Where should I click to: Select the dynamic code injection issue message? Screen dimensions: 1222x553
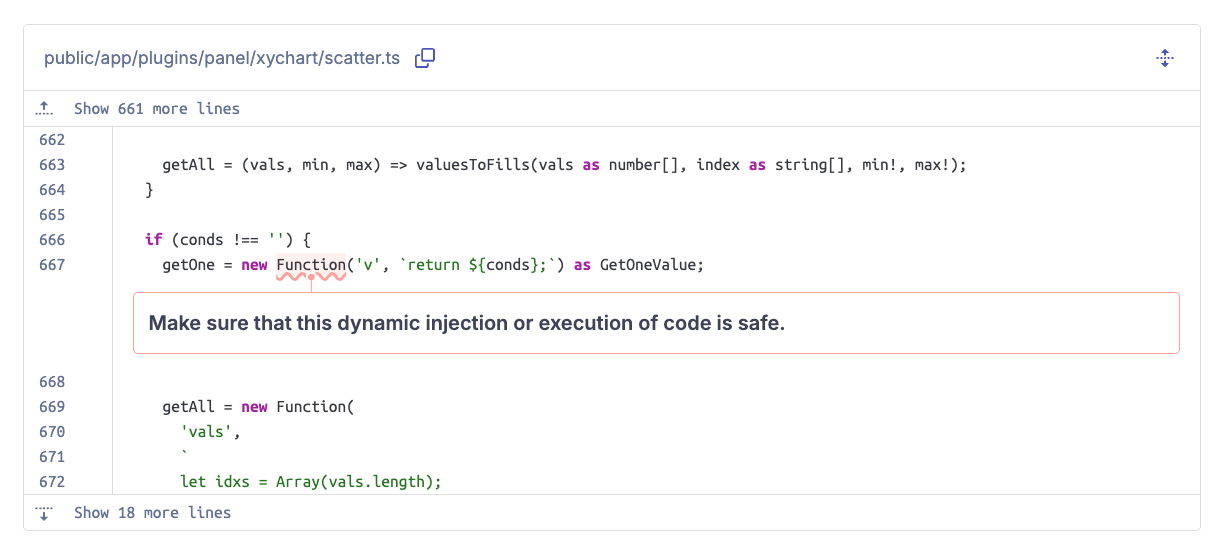[466, 323]
